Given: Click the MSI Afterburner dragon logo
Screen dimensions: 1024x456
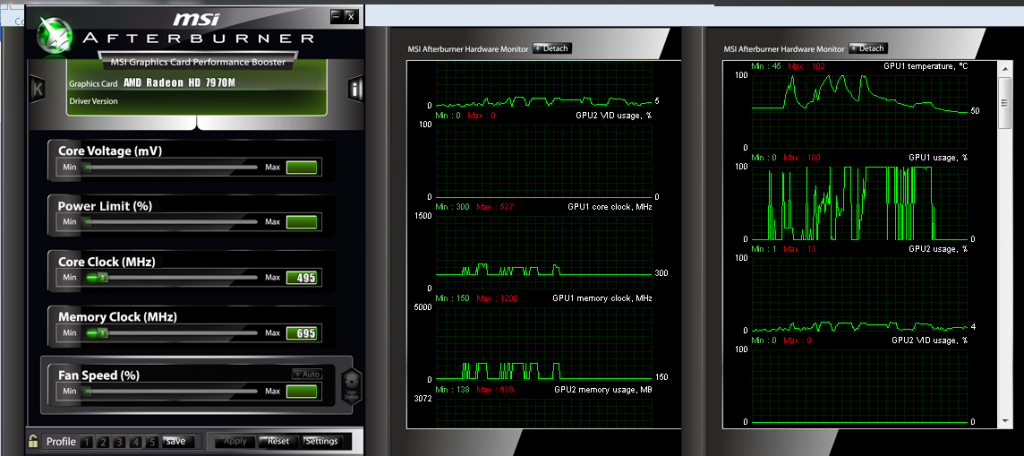Looking at the screenshot, I should coord(56,34).
